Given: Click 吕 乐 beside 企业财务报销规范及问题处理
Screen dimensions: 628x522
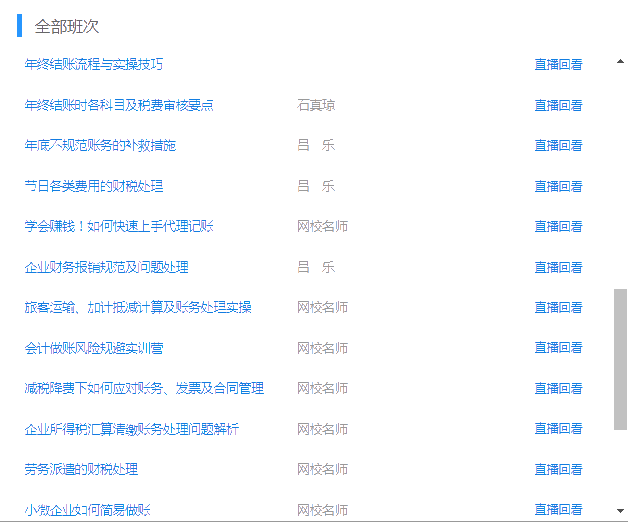Looking at the screenshot, I should pyautogui.click(x=316, y=267).
